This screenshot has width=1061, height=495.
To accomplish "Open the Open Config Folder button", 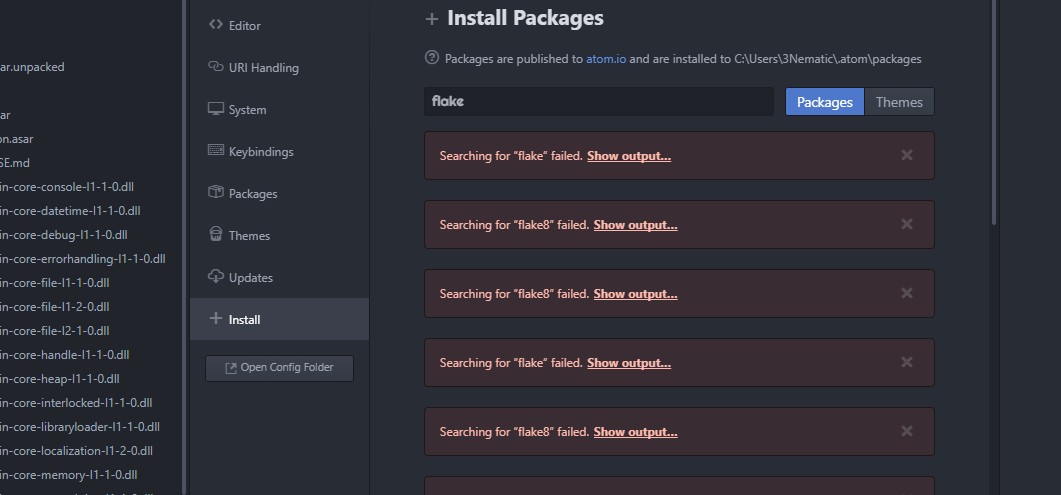I will point(279,368).
